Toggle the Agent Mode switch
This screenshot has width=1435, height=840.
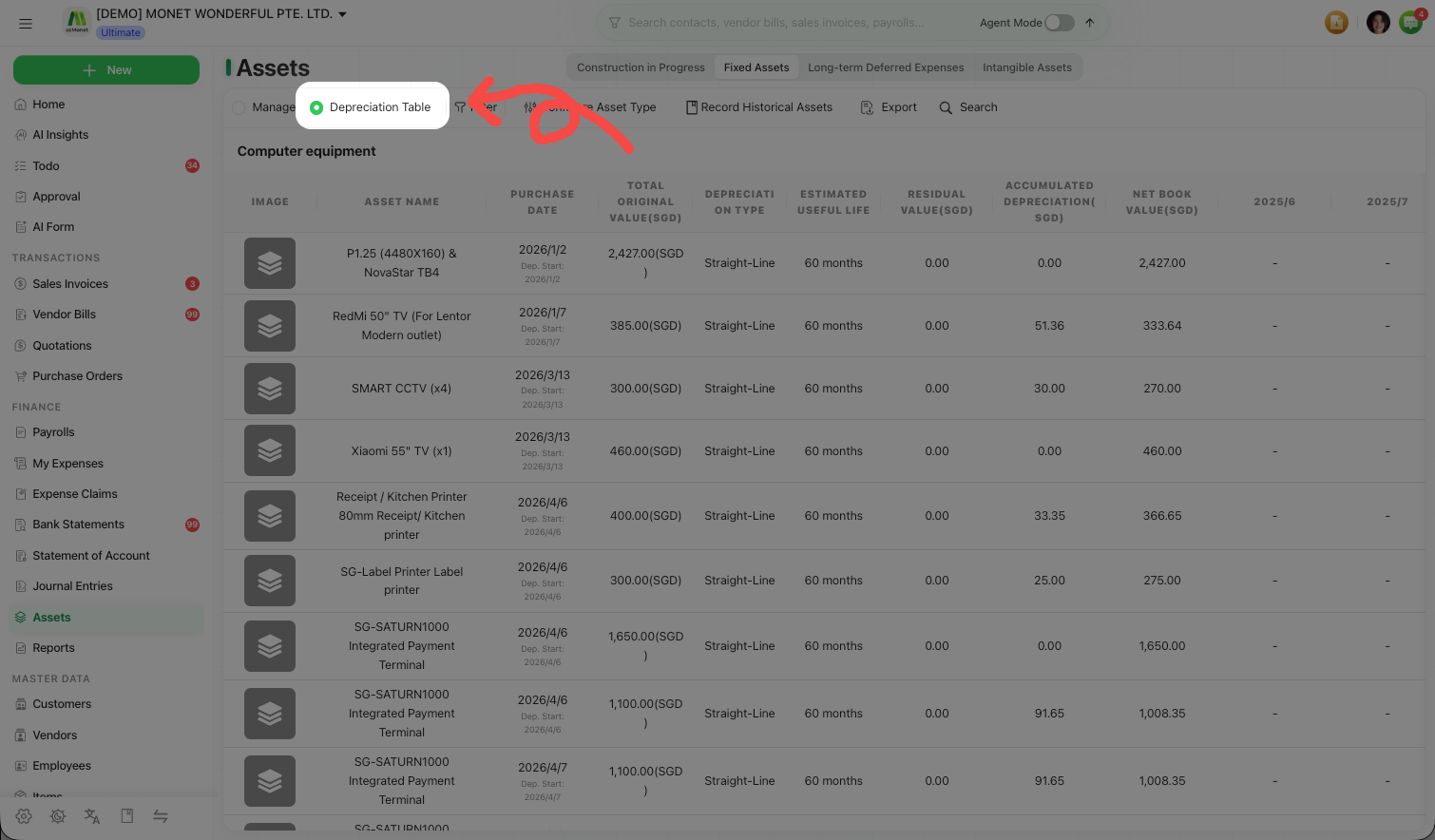pyautogui.click(x=1060, y=23)
